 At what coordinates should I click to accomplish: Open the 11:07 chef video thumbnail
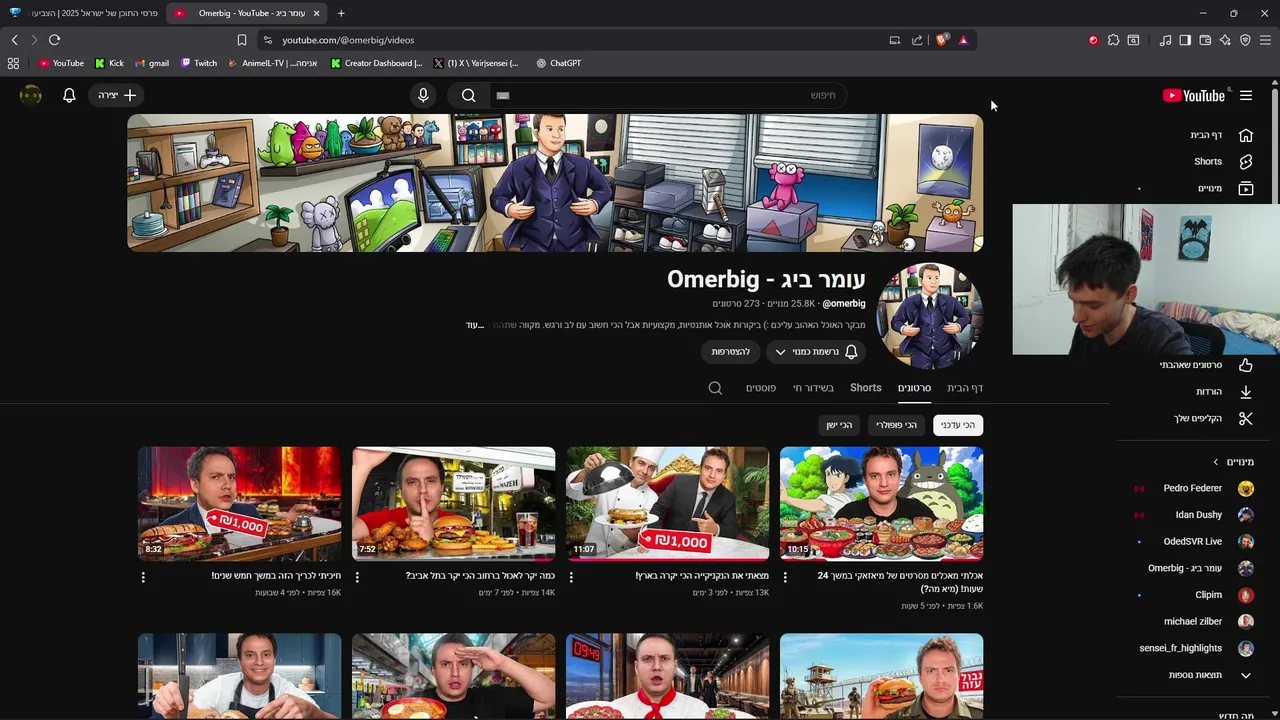click(667, 504)
